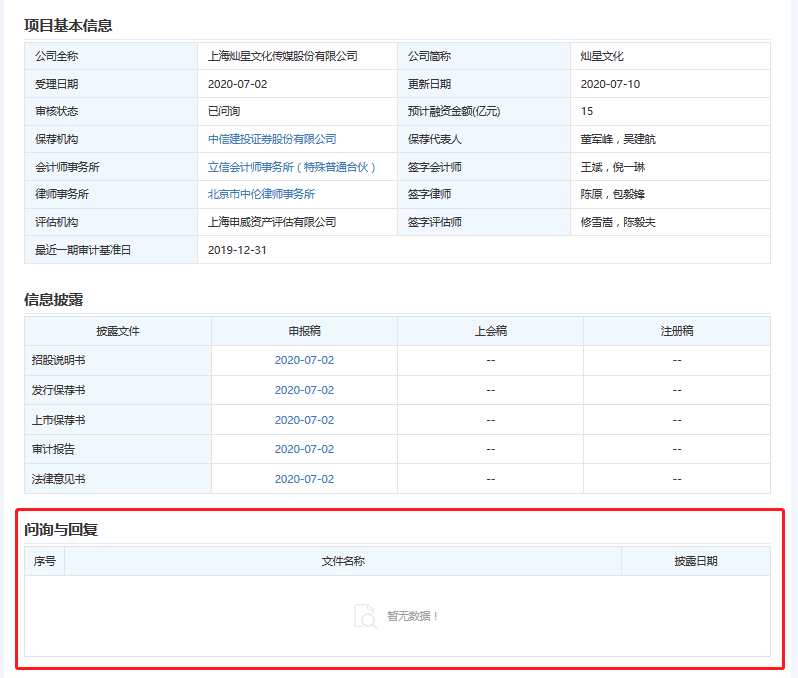
Task: Click the 上会稿 column header
Action: click(x=491, y=331)
